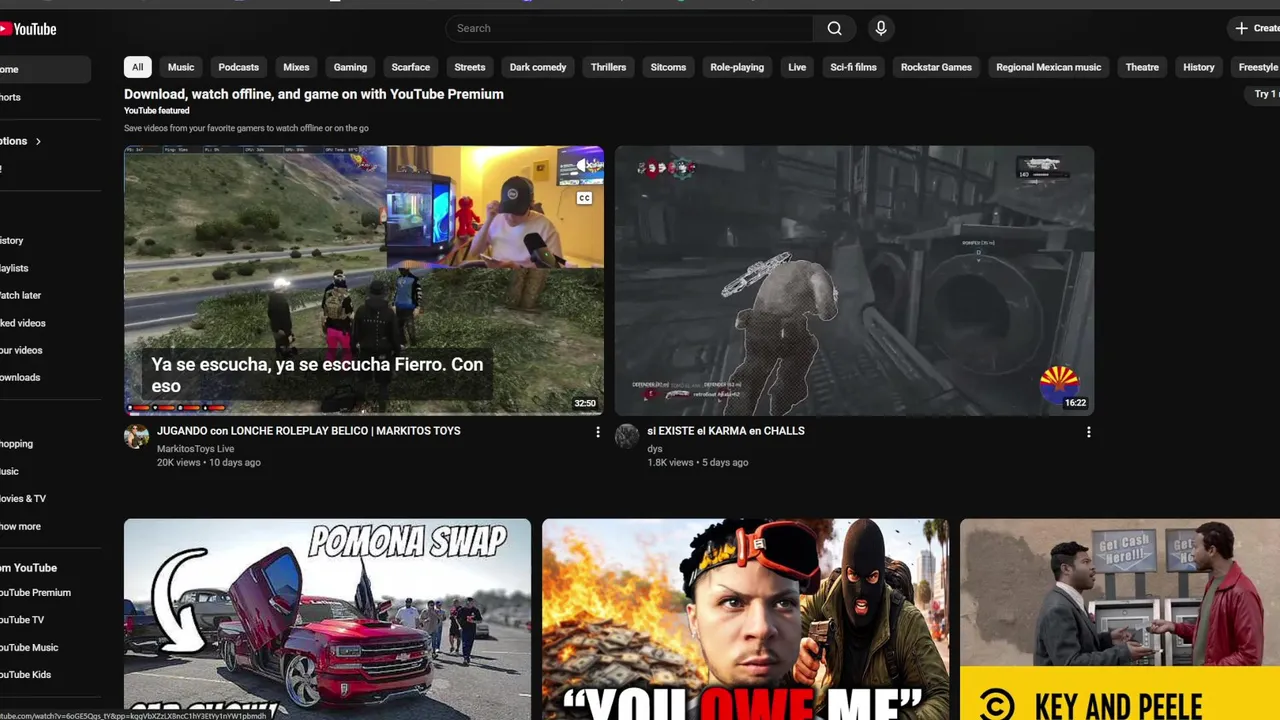
Task: Visit the MarkitosToys Live channel name
Action: (195, 449)
